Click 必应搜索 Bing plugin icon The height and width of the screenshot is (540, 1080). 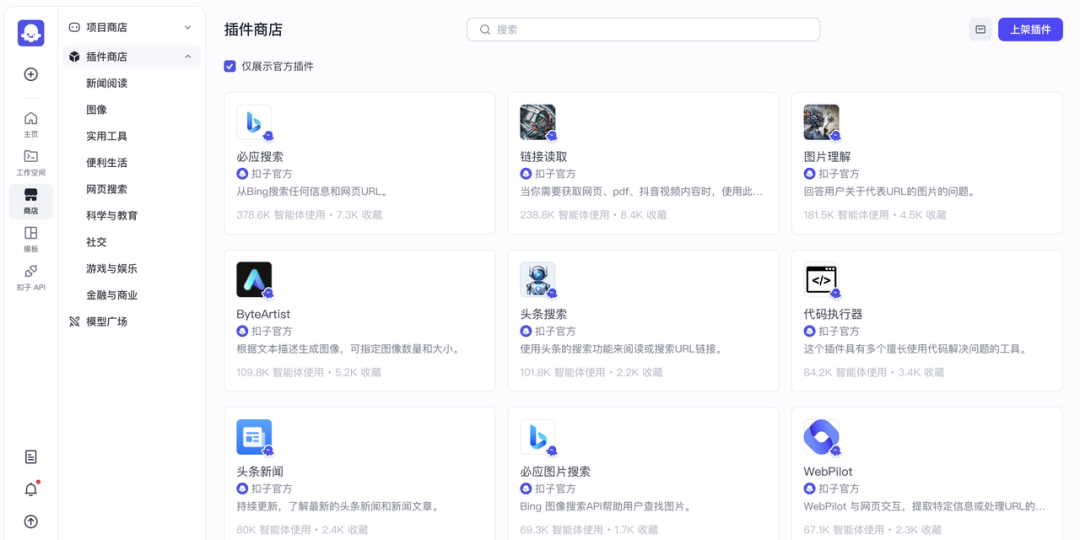point(254,123)
